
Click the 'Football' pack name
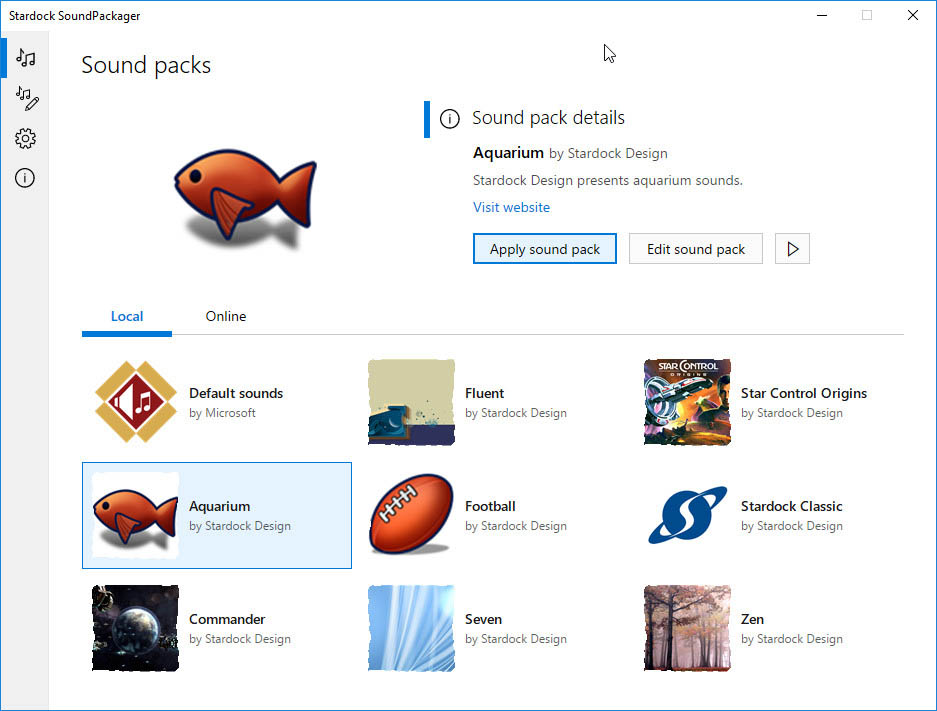pyautogui.click(x=490, y=506)
